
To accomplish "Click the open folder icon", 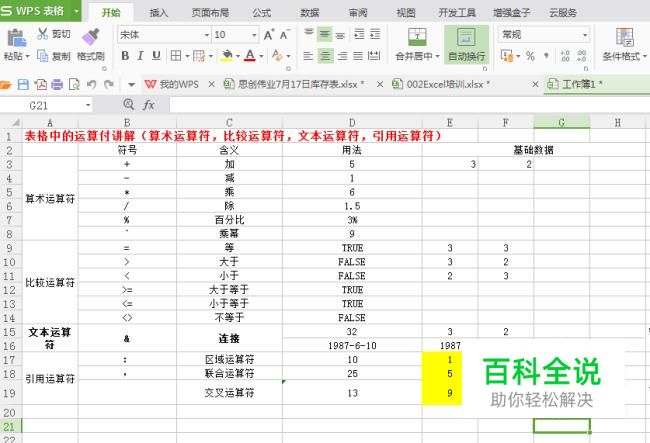I will click(6, 85).
